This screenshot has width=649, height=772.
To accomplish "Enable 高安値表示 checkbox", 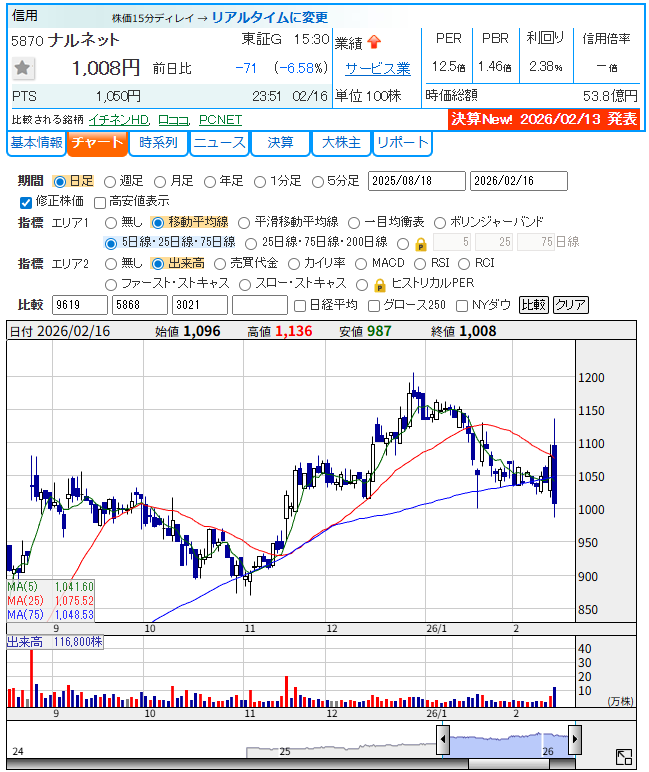I will [99, 202].
